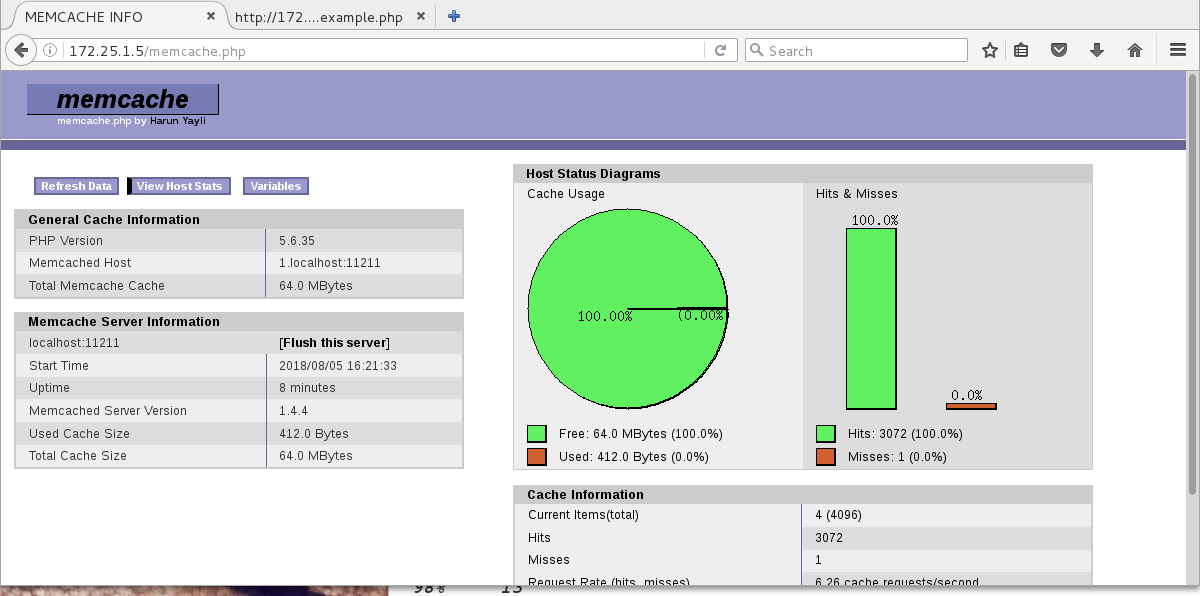
Task: Click the orange Misses bar in chart
Action: (971, 406)
